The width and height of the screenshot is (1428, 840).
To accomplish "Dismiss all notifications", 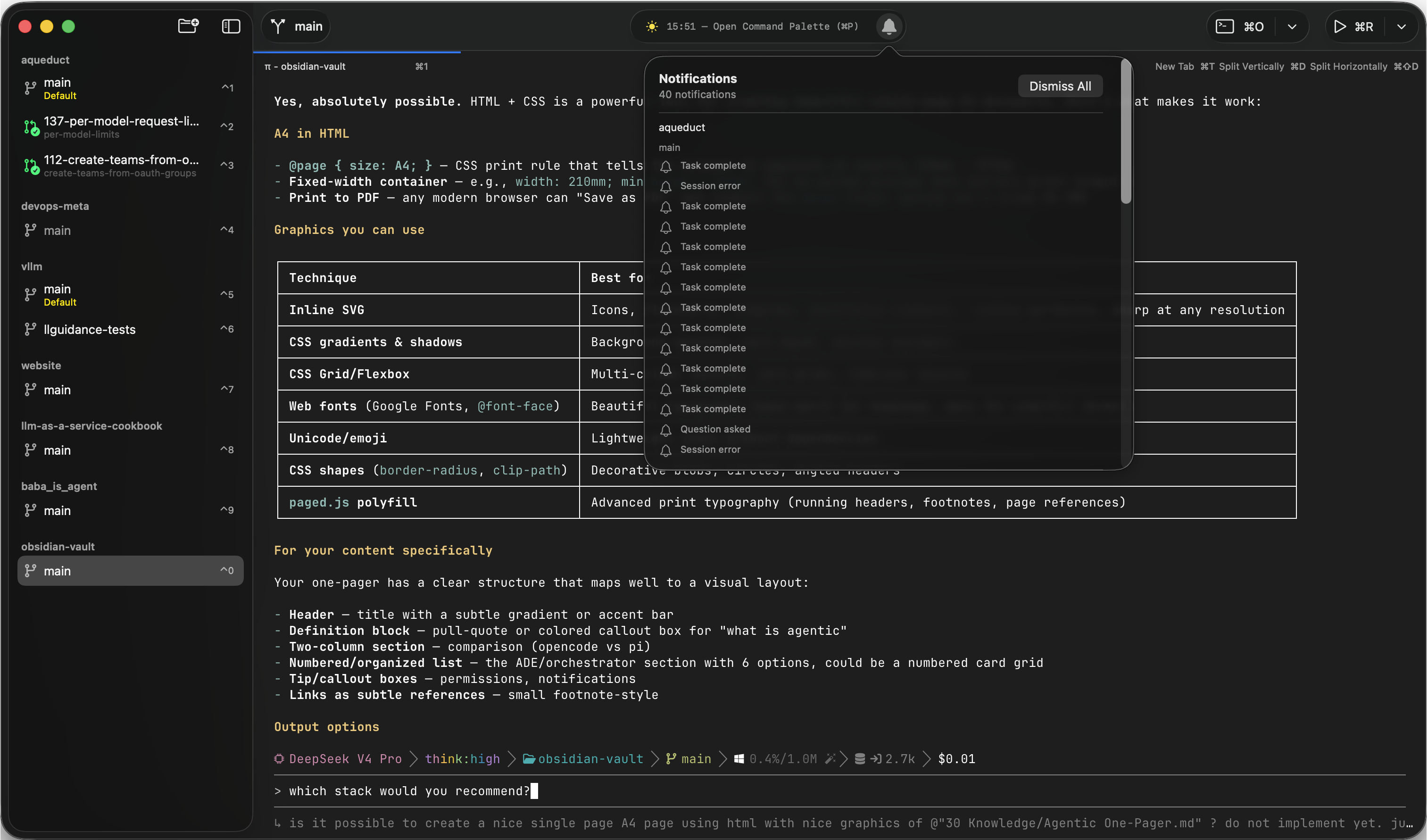I will coord(1060,86).
